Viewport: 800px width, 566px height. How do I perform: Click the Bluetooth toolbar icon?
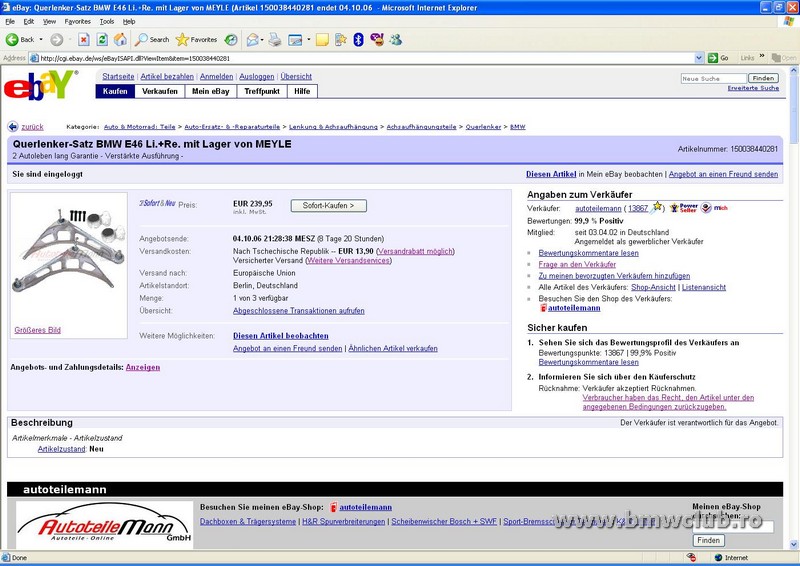pos(359,40)
